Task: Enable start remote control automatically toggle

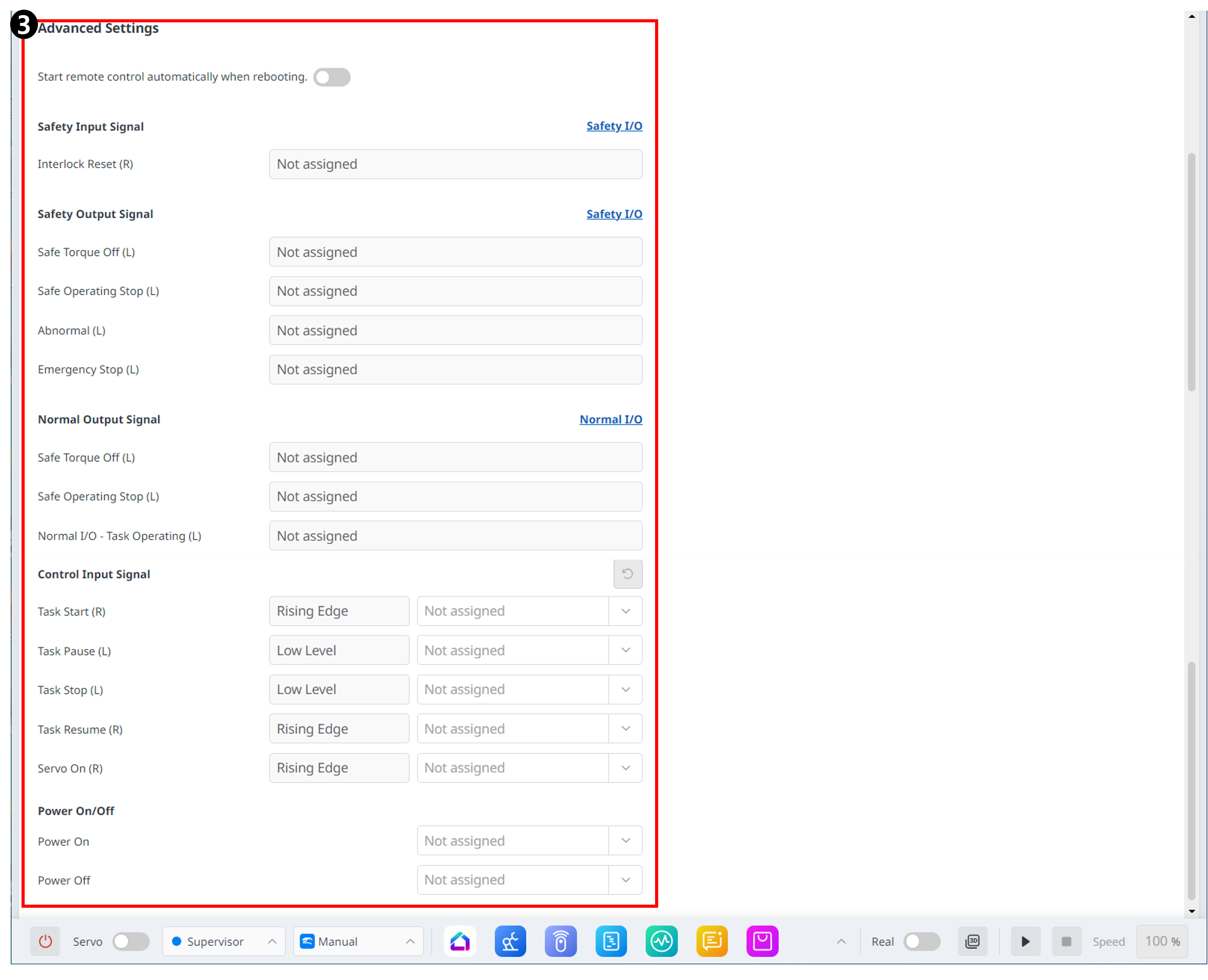Action: pyautogui.click(x=332, y=77)
